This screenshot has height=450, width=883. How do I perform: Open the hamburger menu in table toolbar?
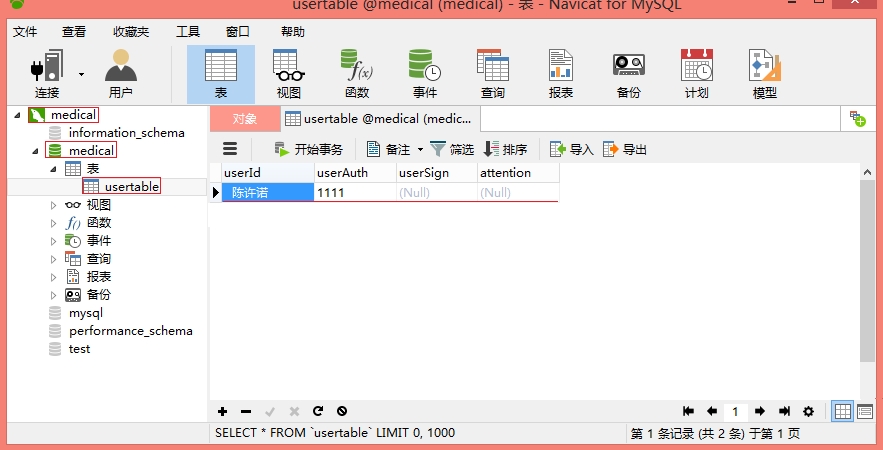[230, 149]
